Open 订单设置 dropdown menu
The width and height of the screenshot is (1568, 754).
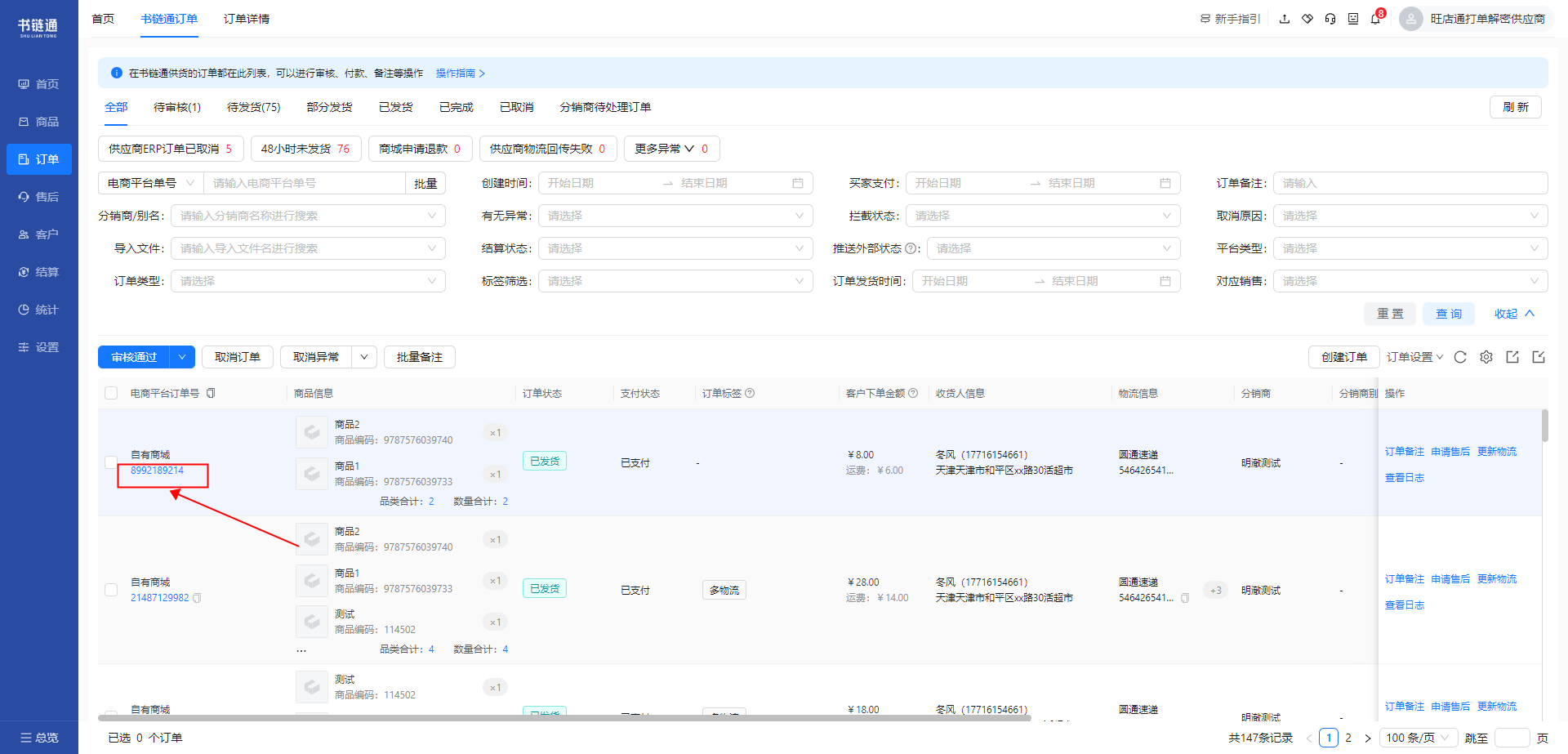coord(1415,357)
